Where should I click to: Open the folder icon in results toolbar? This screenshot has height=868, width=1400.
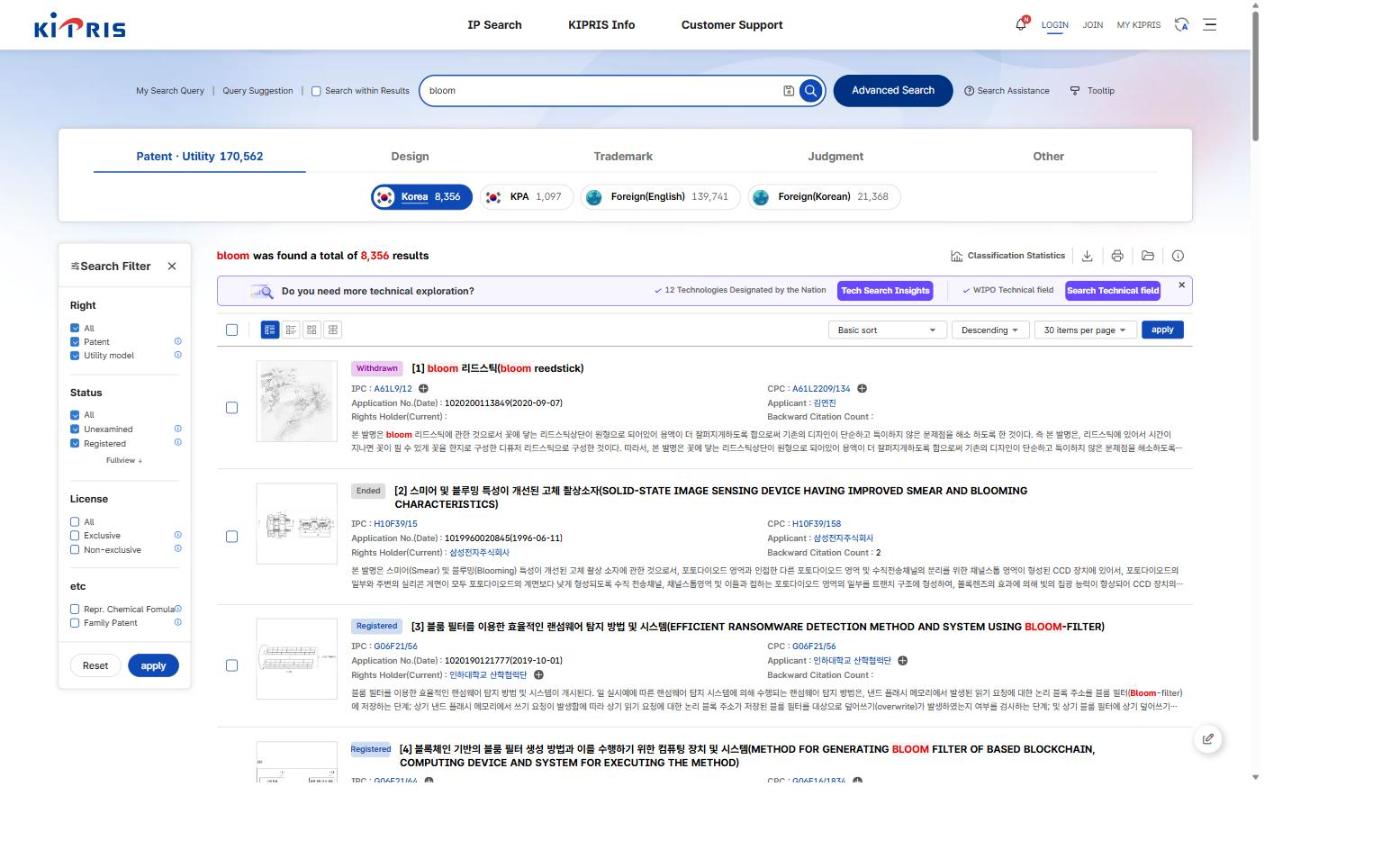click(x=1148, y=256)
